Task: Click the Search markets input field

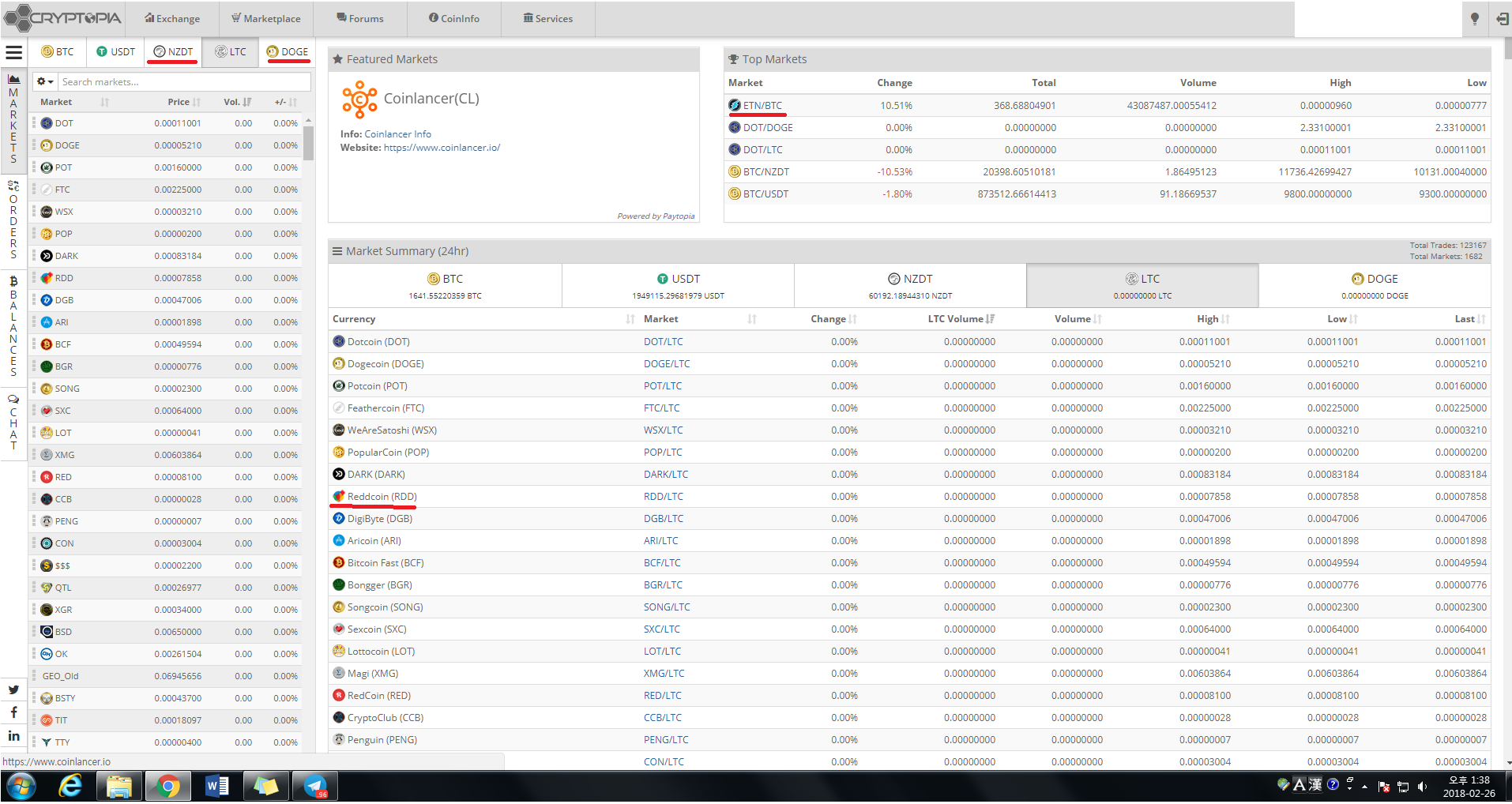Action: [182, 81]
